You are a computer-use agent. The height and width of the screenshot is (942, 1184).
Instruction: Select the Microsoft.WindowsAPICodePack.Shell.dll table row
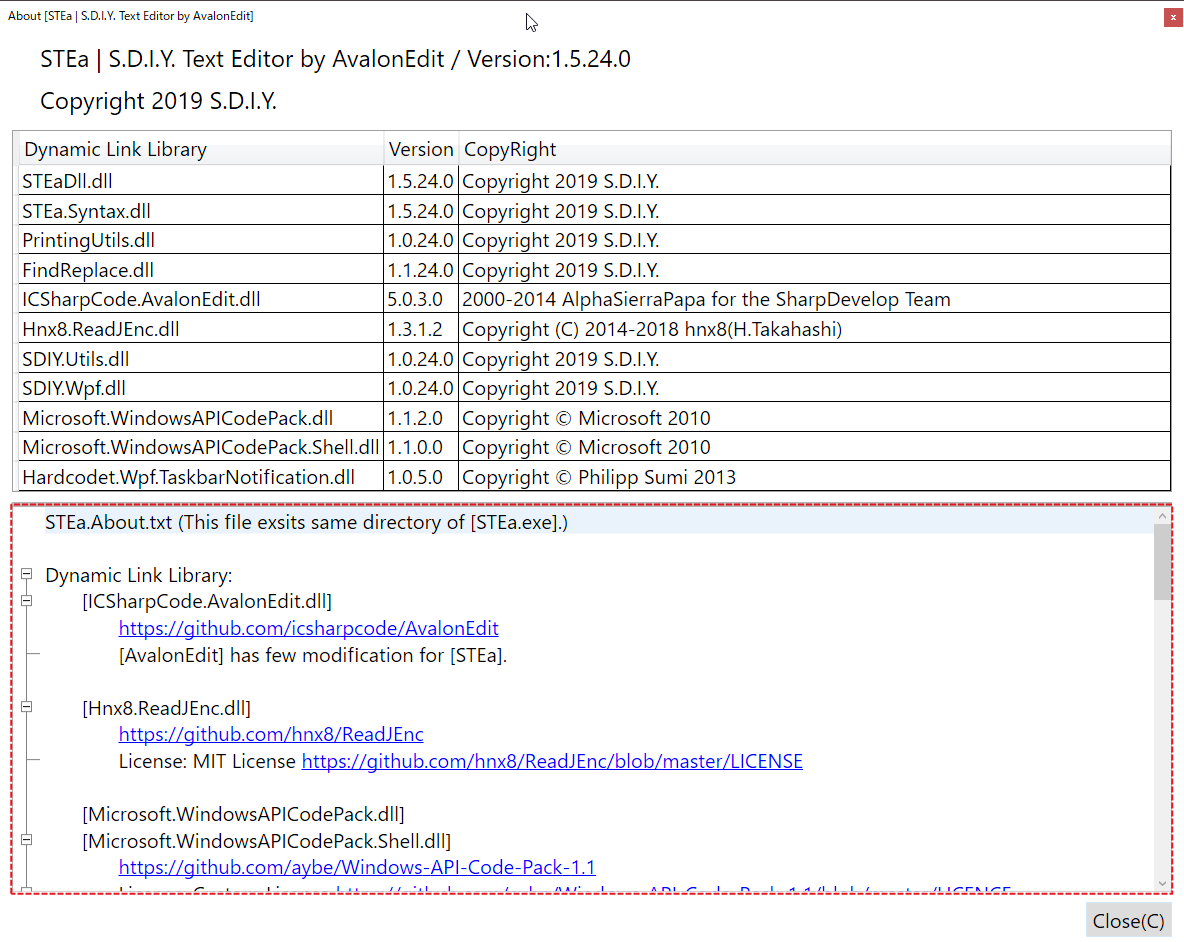(x=594, y=447)
